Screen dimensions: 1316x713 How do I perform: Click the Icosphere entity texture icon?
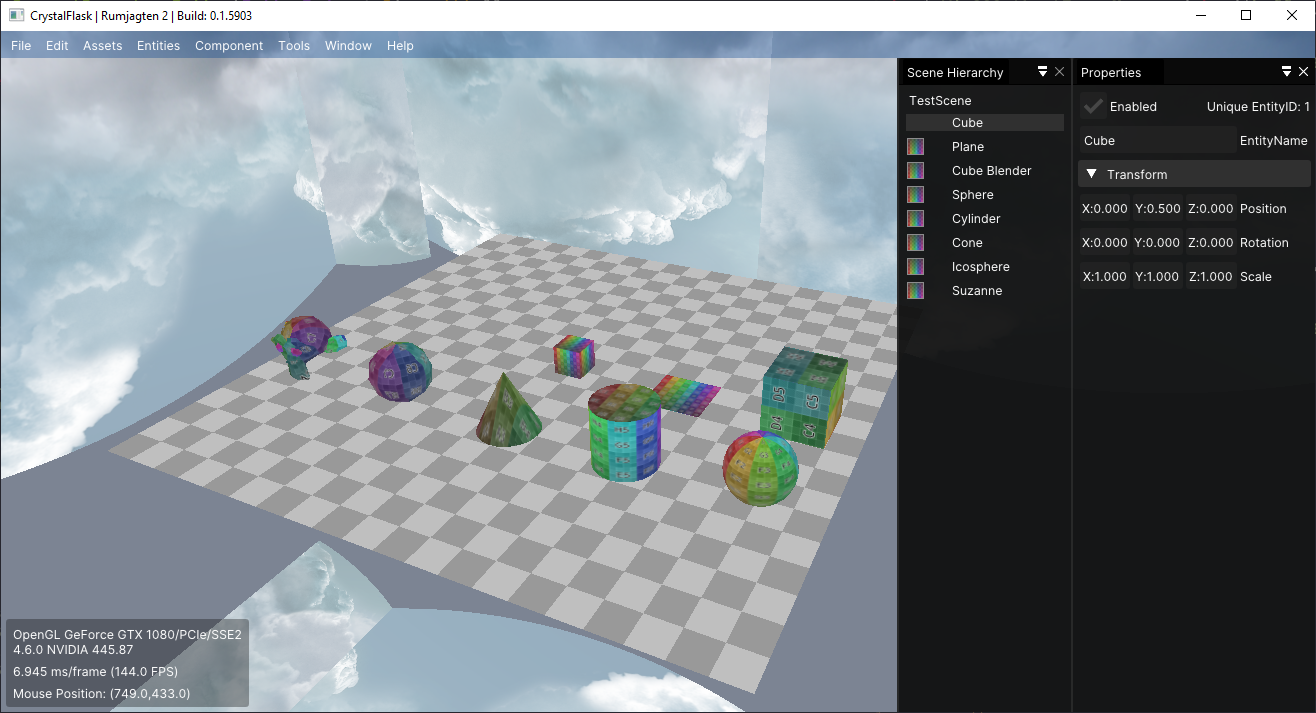[x=915, y=266]
